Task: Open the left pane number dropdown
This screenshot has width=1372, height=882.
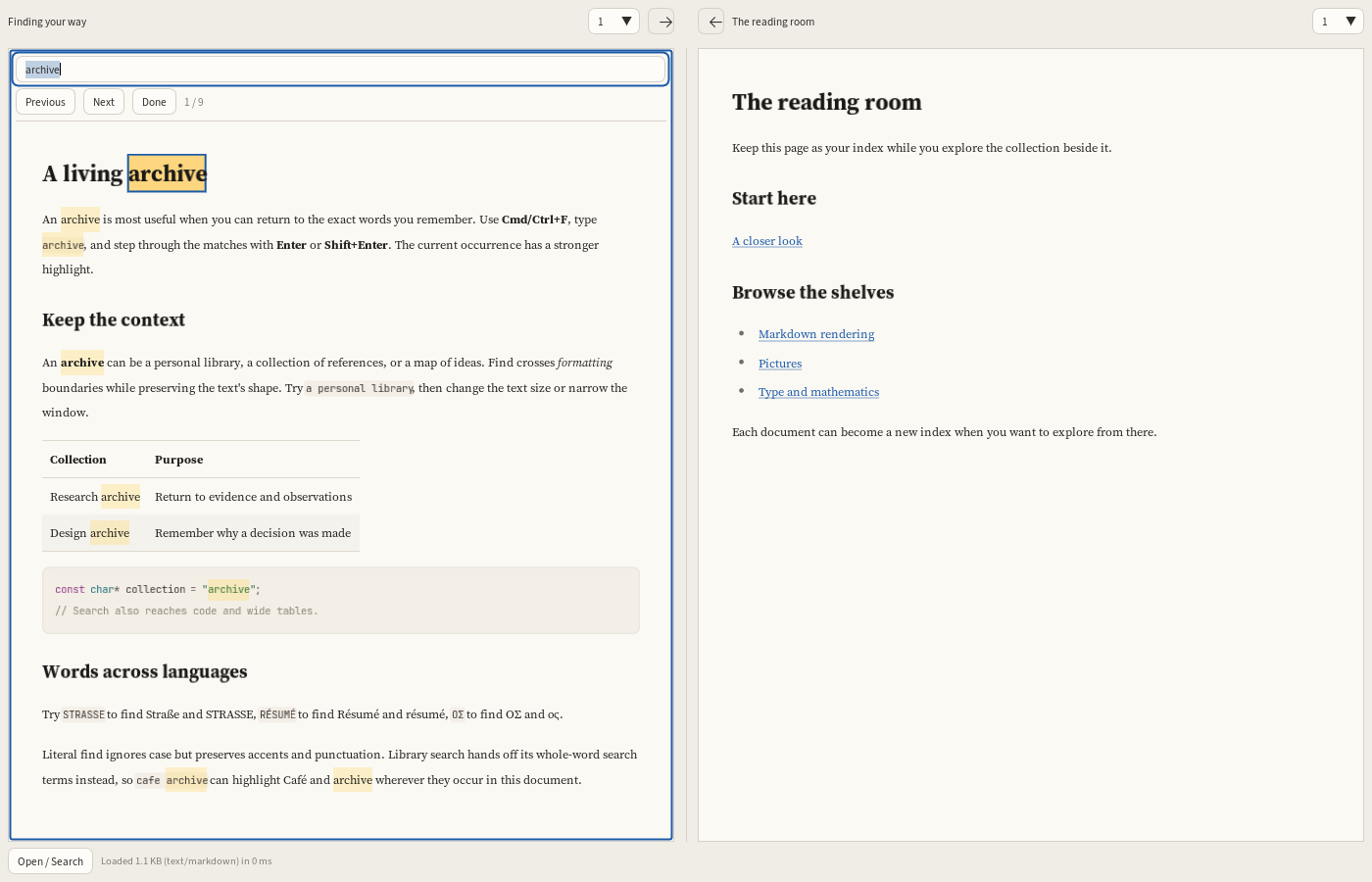Action: coord(613,22)
